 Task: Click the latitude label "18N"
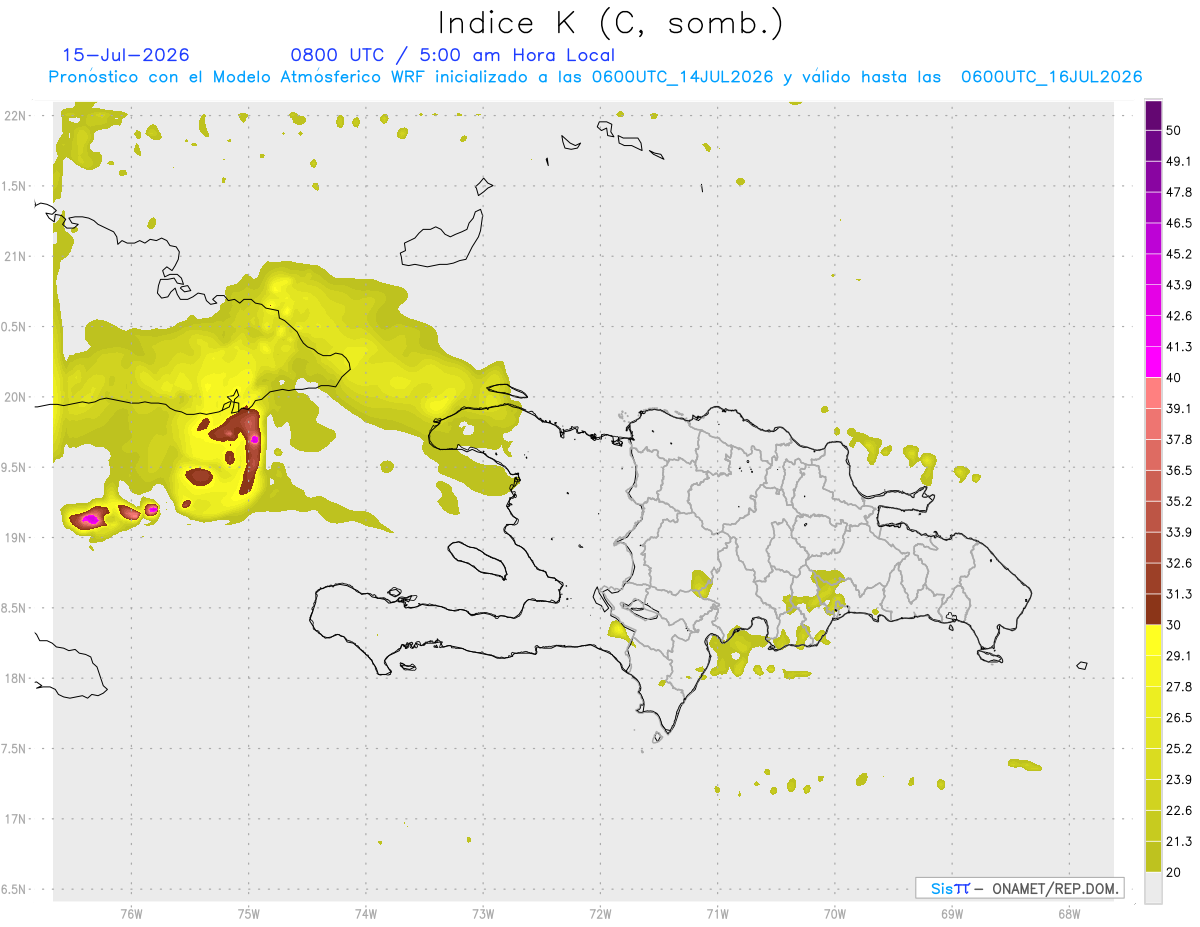coord(17,679)
